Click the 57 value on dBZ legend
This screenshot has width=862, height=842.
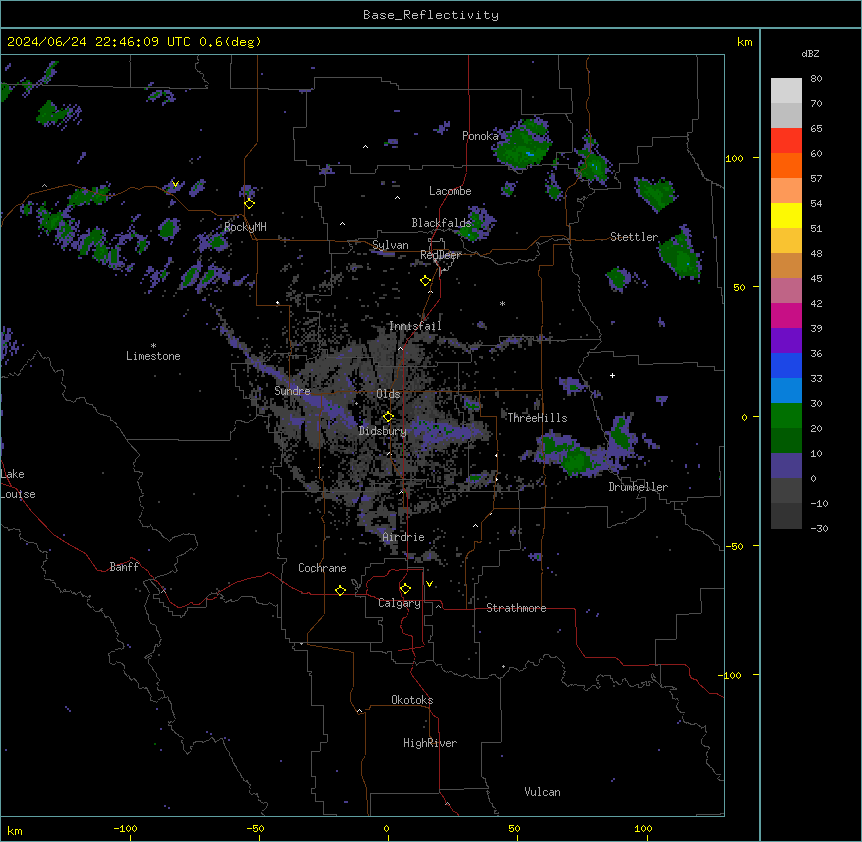pyautogui.click(x=816, y=179)
